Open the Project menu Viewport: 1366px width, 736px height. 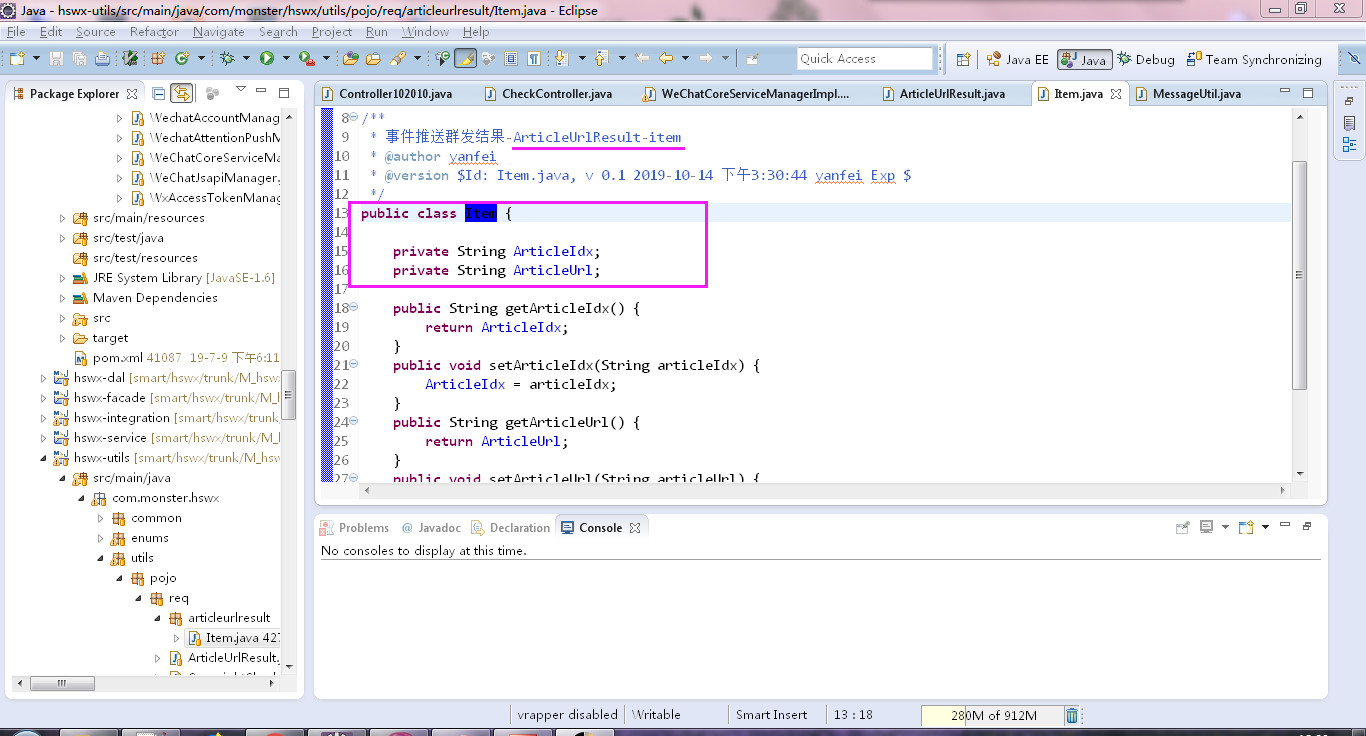pyautogui.click(x=332, y=32)
